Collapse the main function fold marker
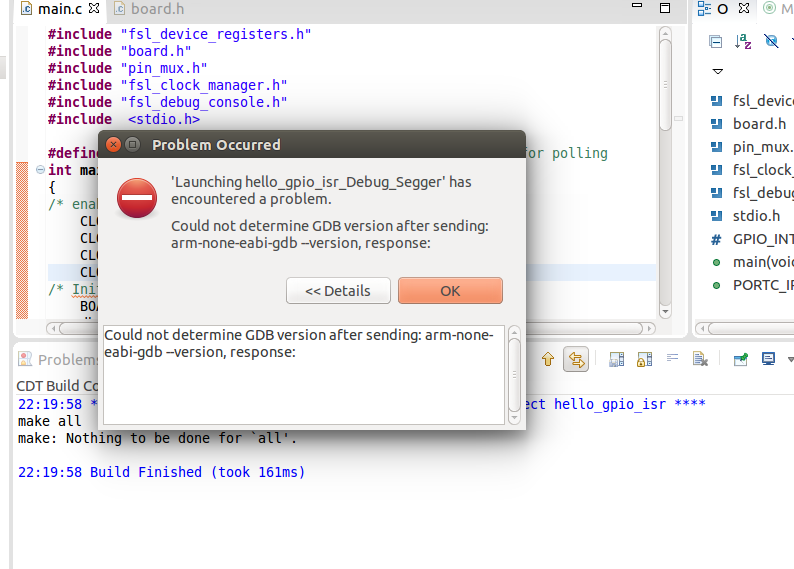 point(41,170)
